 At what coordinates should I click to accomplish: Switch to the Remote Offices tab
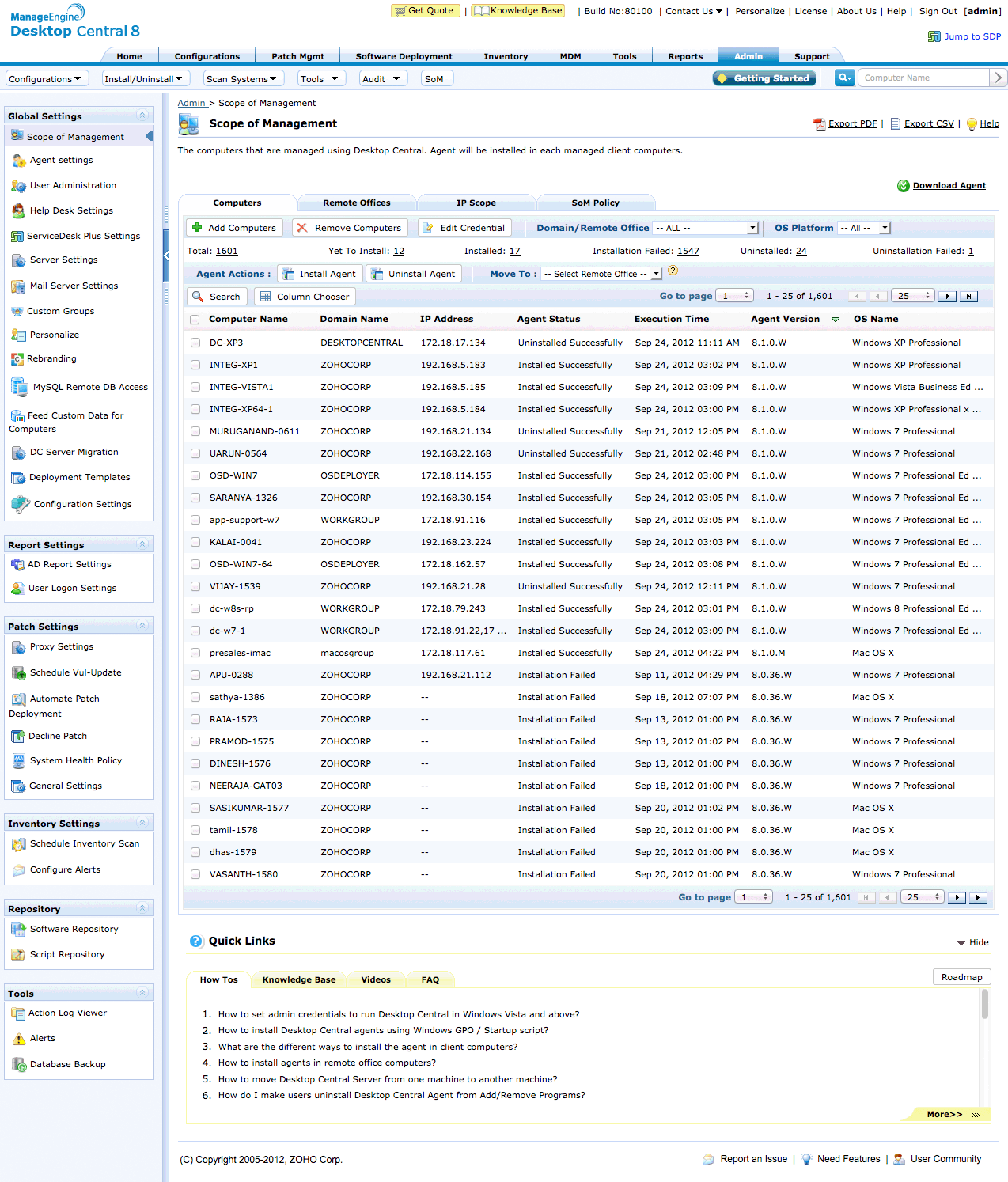(x=356, y=203)
